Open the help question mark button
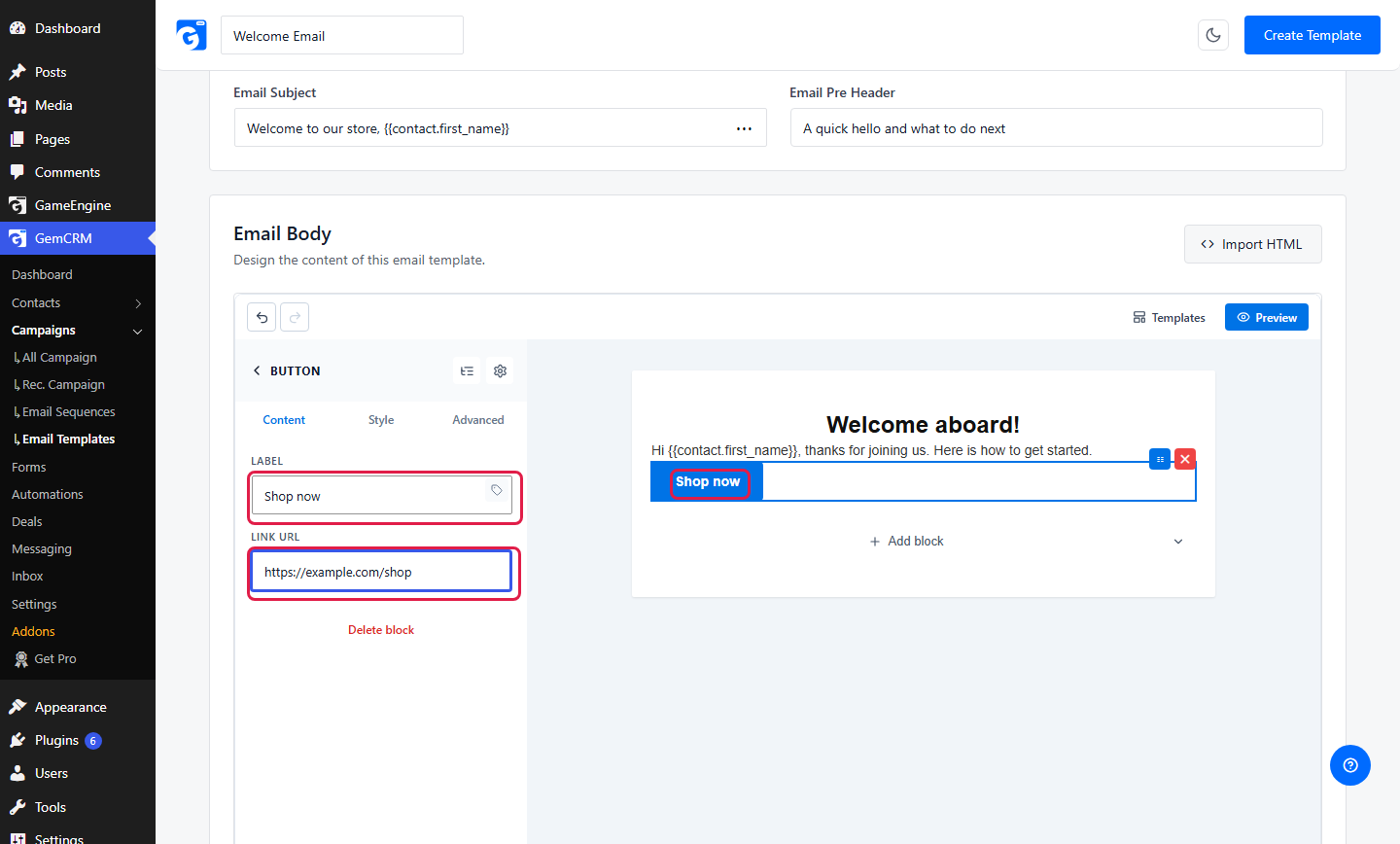1400x844 pixels. [1350, 765]
